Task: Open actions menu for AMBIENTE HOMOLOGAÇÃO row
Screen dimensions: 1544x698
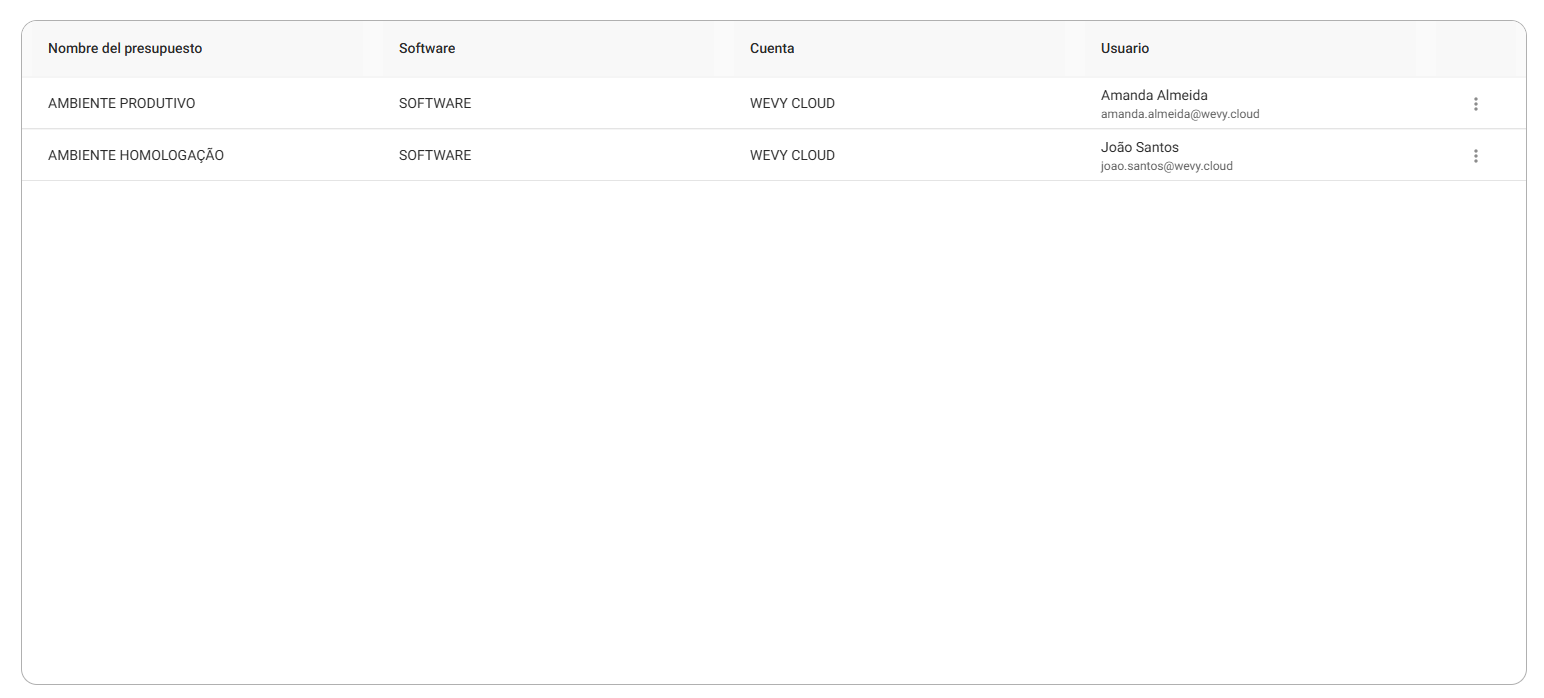Action: 1475,156
